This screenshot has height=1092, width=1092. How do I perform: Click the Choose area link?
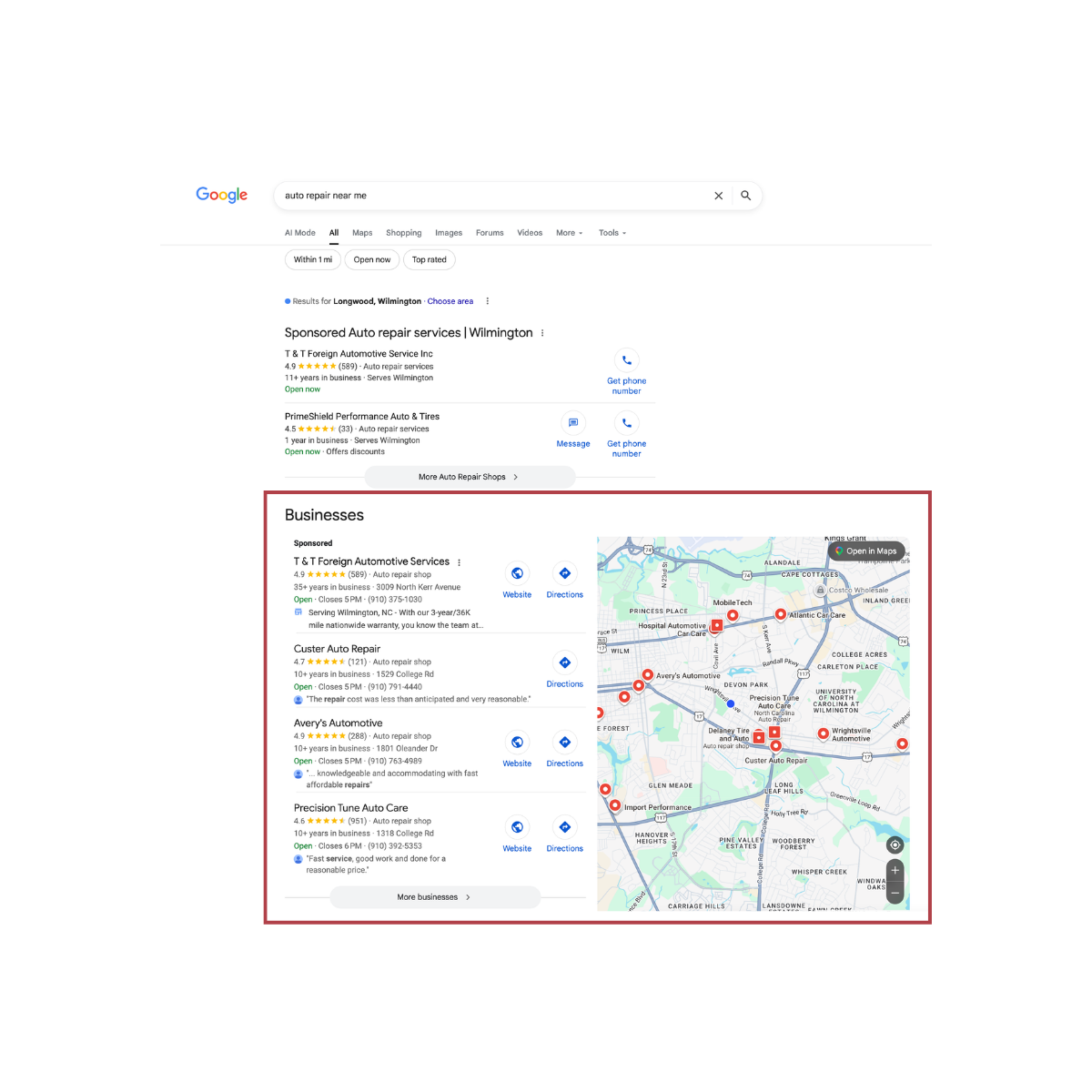pos(450,301)
